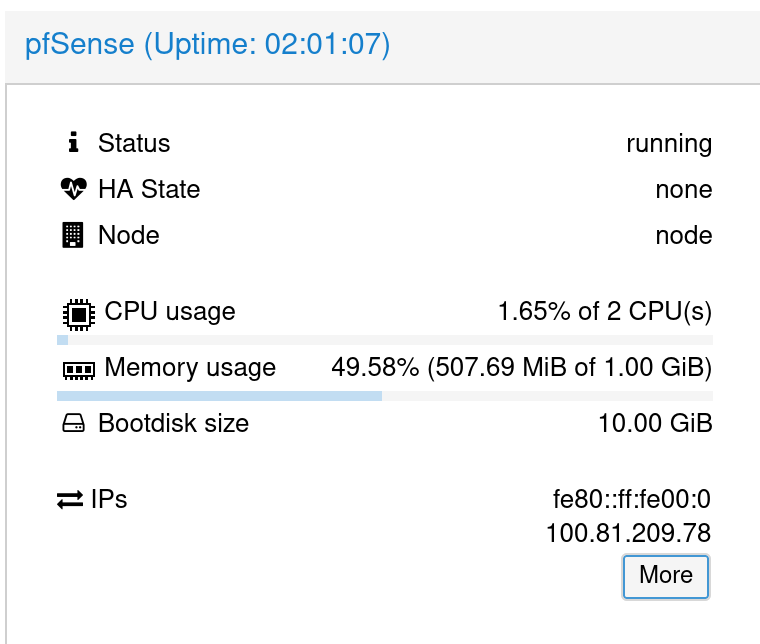Click the CPU usage progress bar
The height and width of the screenshot is (644, 760).
pos(384,340)
